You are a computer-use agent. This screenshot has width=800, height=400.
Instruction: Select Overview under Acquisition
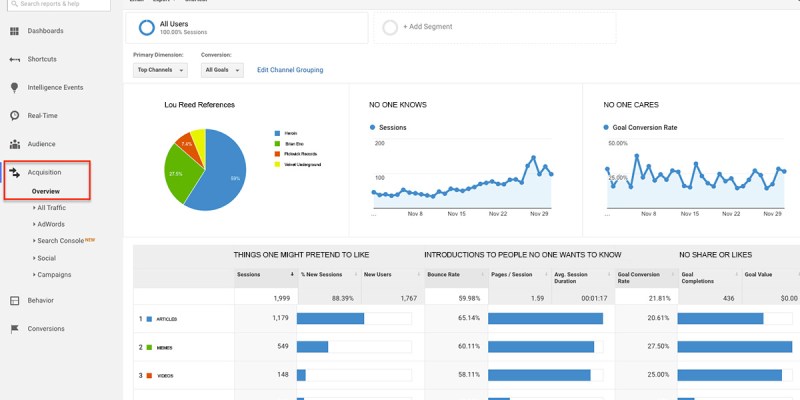pyautogui.click(x=46, y=190)
